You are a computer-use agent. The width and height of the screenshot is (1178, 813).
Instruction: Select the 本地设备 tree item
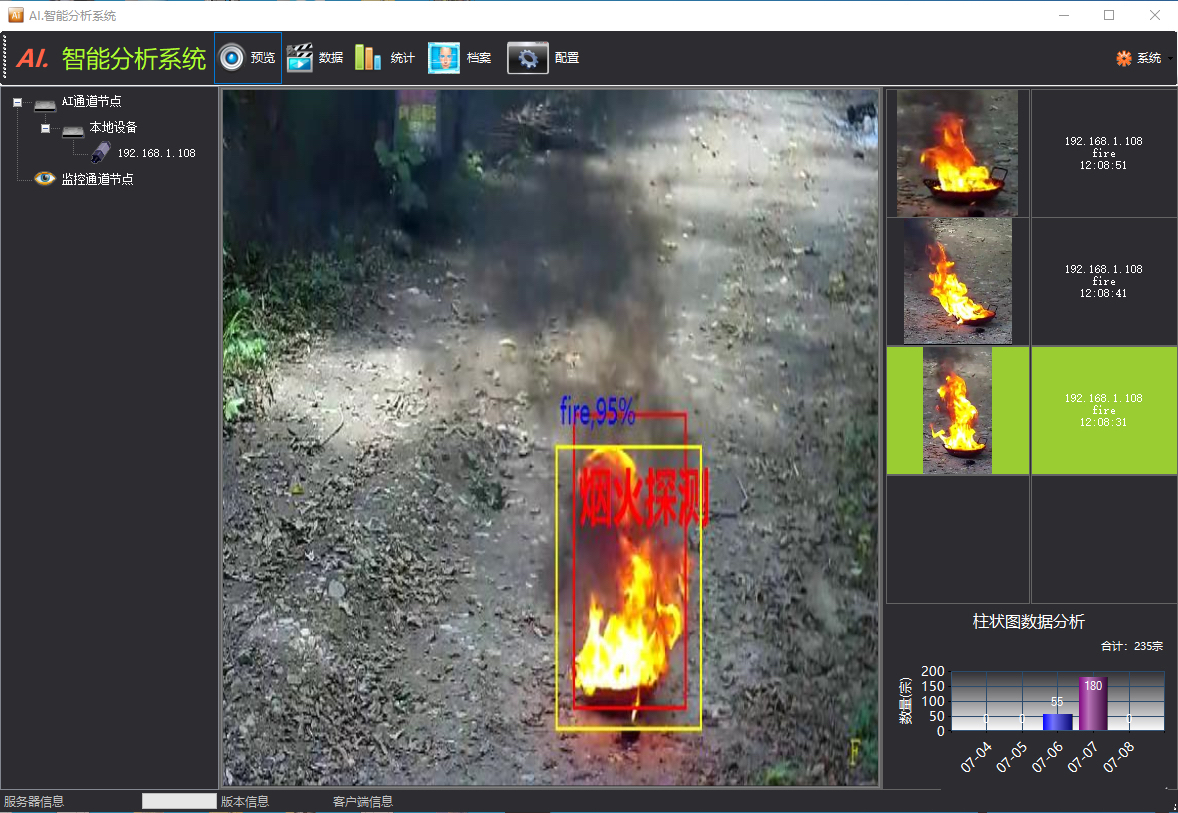pos(113,128)
